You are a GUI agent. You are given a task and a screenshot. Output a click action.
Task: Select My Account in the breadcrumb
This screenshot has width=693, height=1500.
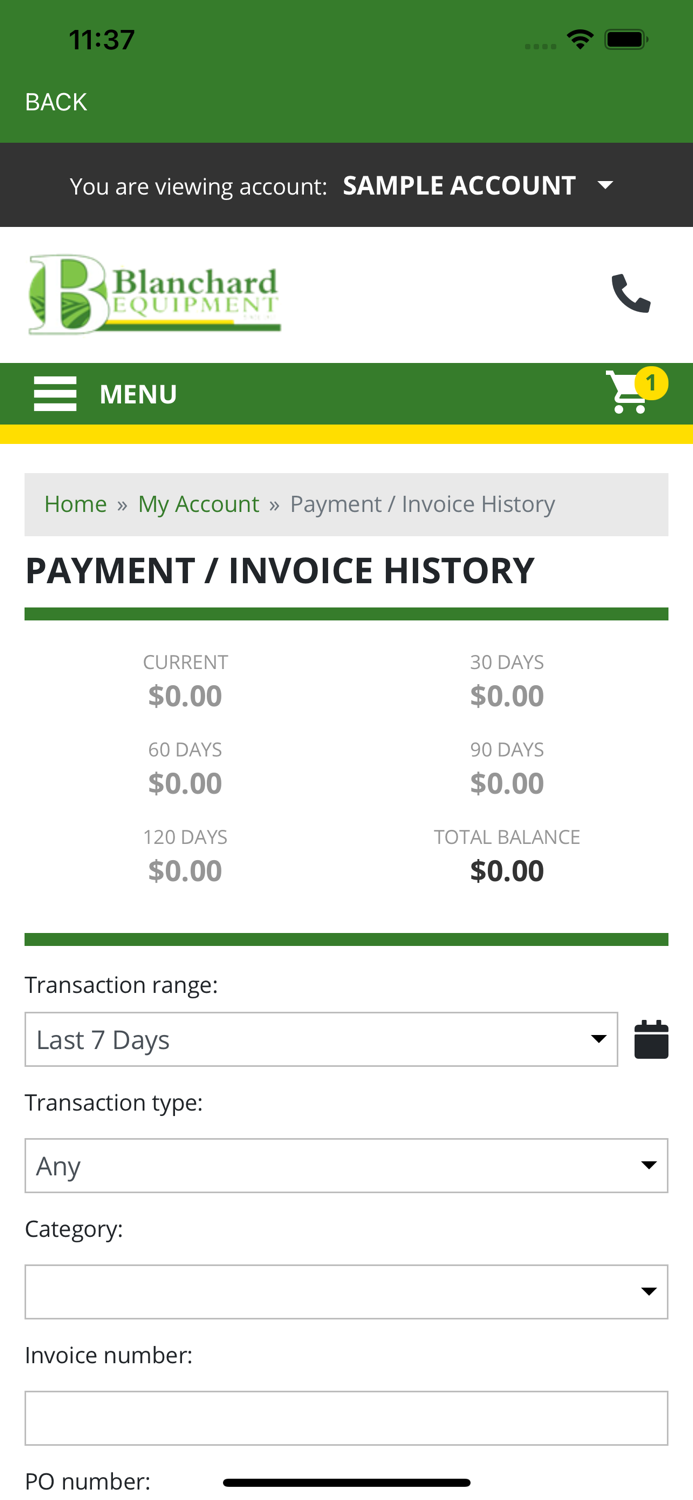(198, 504)
